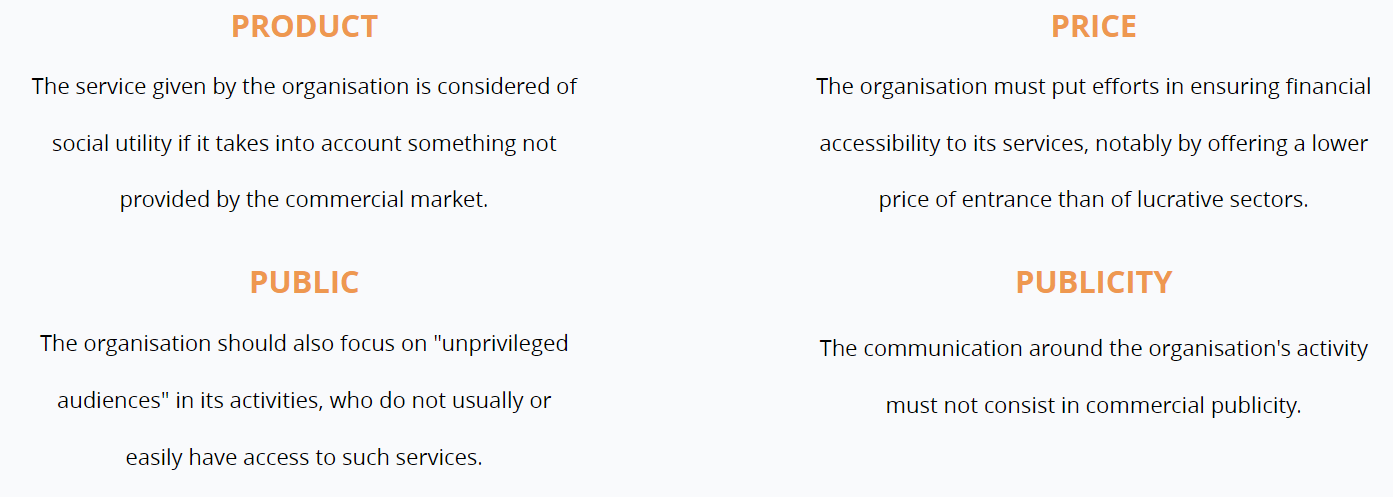Click the line starting "The communication around"

pos(1093,348)
